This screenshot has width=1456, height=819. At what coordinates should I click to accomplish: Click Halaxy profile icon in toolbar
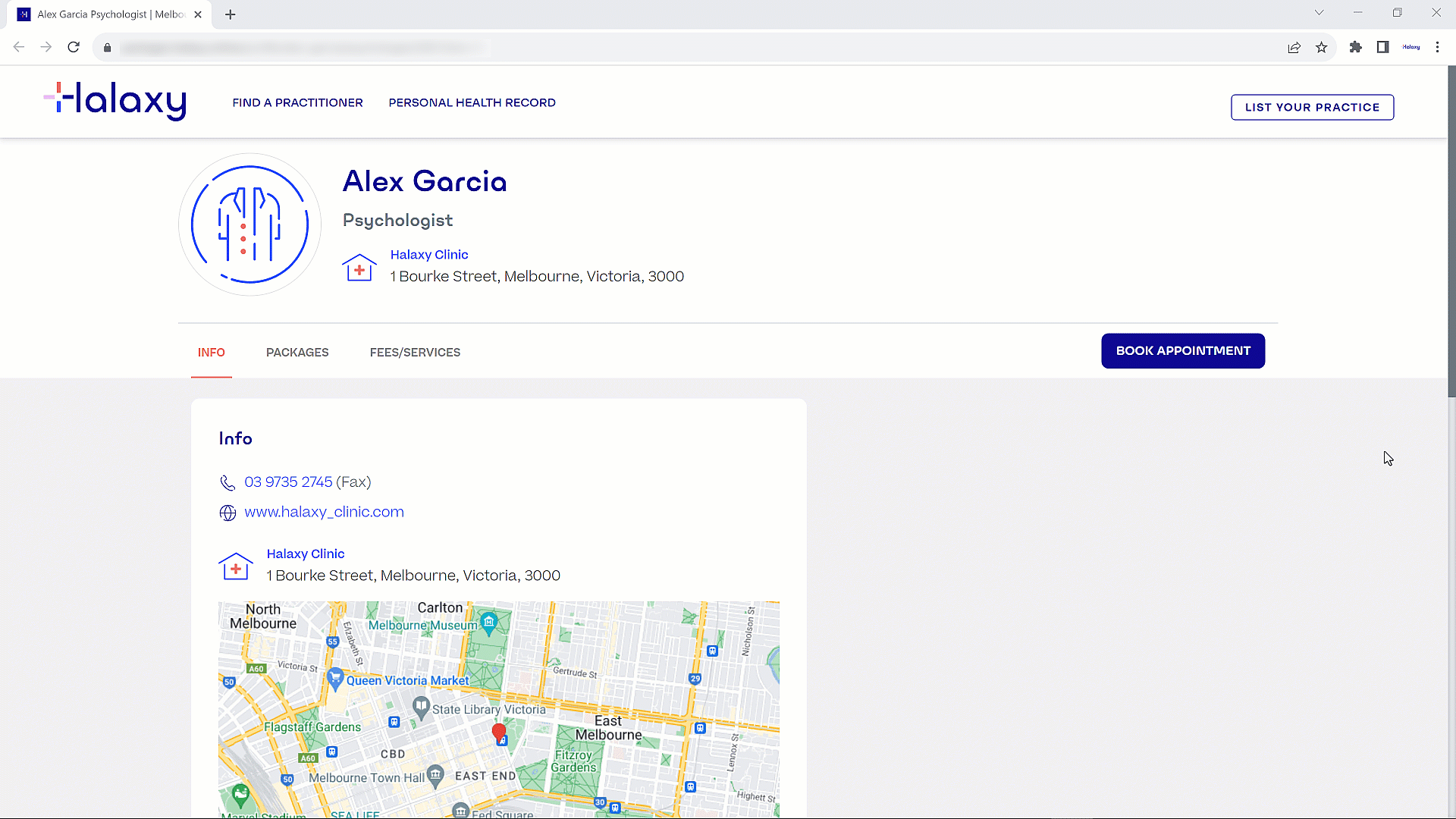1411,47
